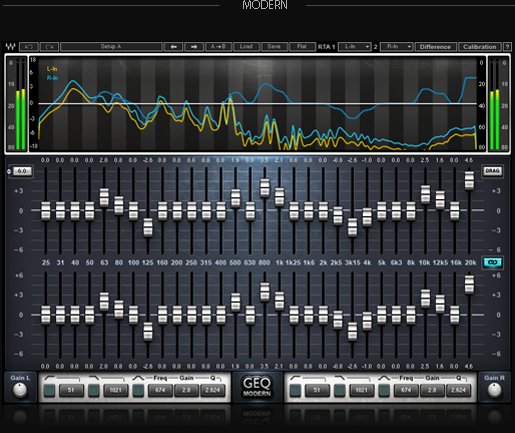
Task: Enable the left channel high-pass filter
Action: 50,390
